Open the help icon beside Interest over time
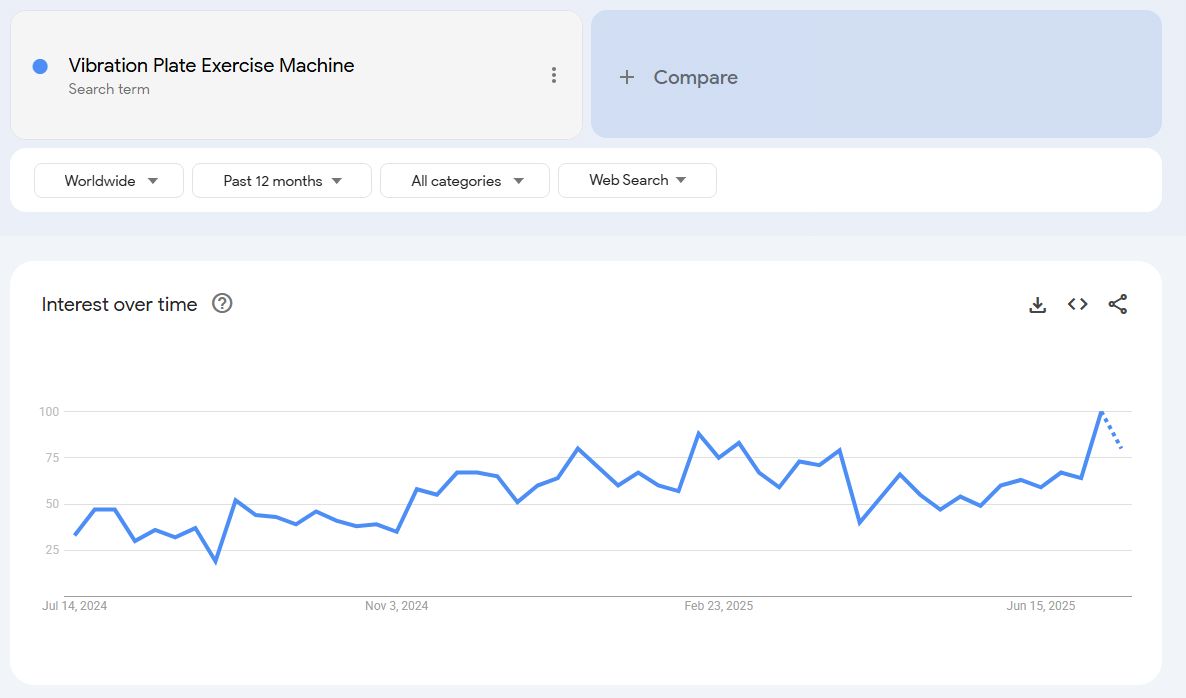Image resolution: width=1186 pixels, height=698 pixels. coord(222,304)
